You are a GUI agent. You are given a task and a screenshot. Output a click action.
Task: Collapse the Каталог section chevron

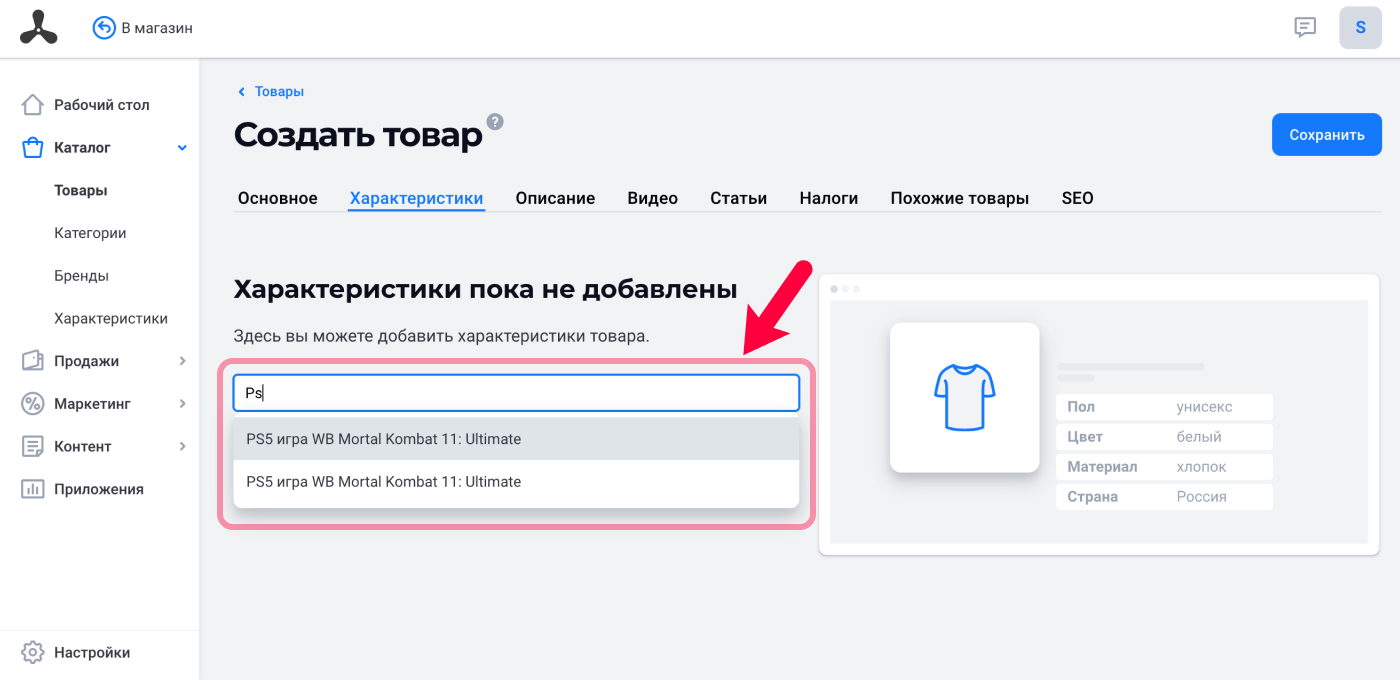(182, 148)
